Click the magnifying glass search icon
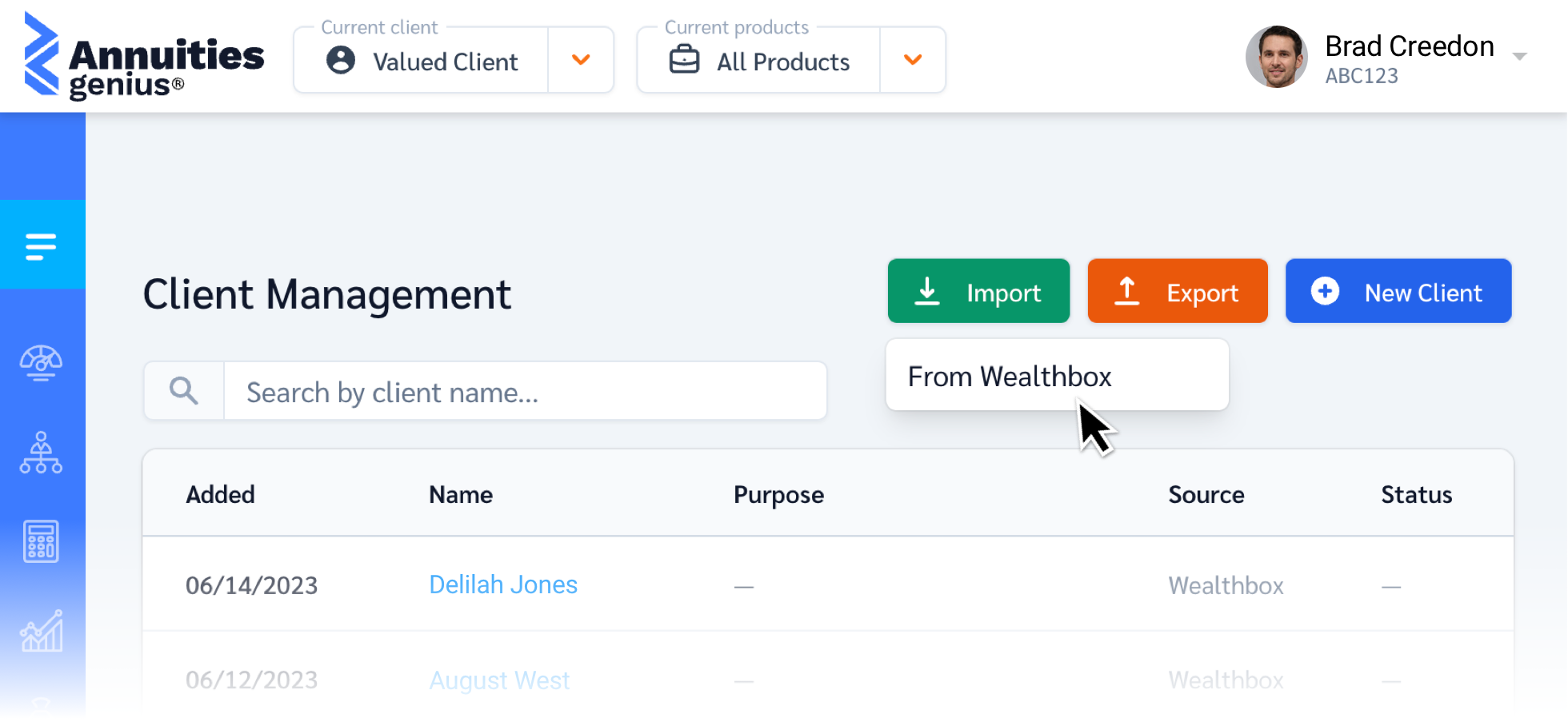This screenshot has height=726, width=1568. [183, 391]
